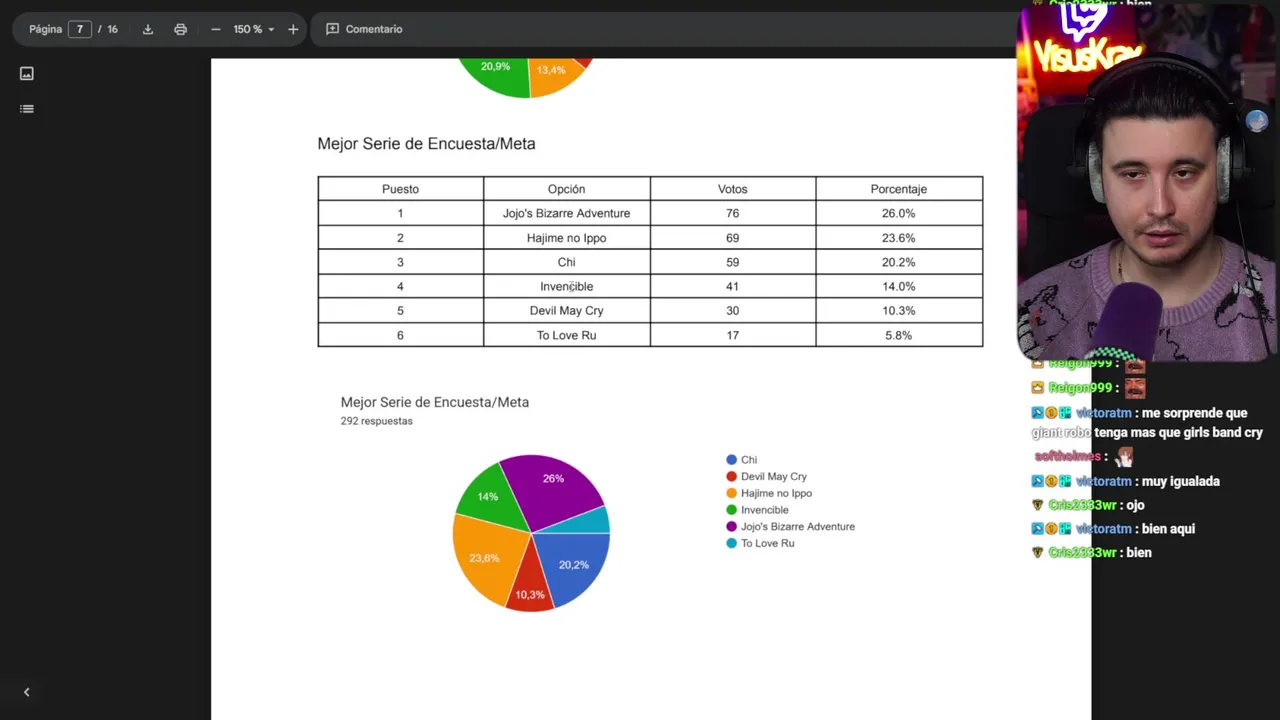Click the table cell Chi in the Opción column

coord(566,262)
